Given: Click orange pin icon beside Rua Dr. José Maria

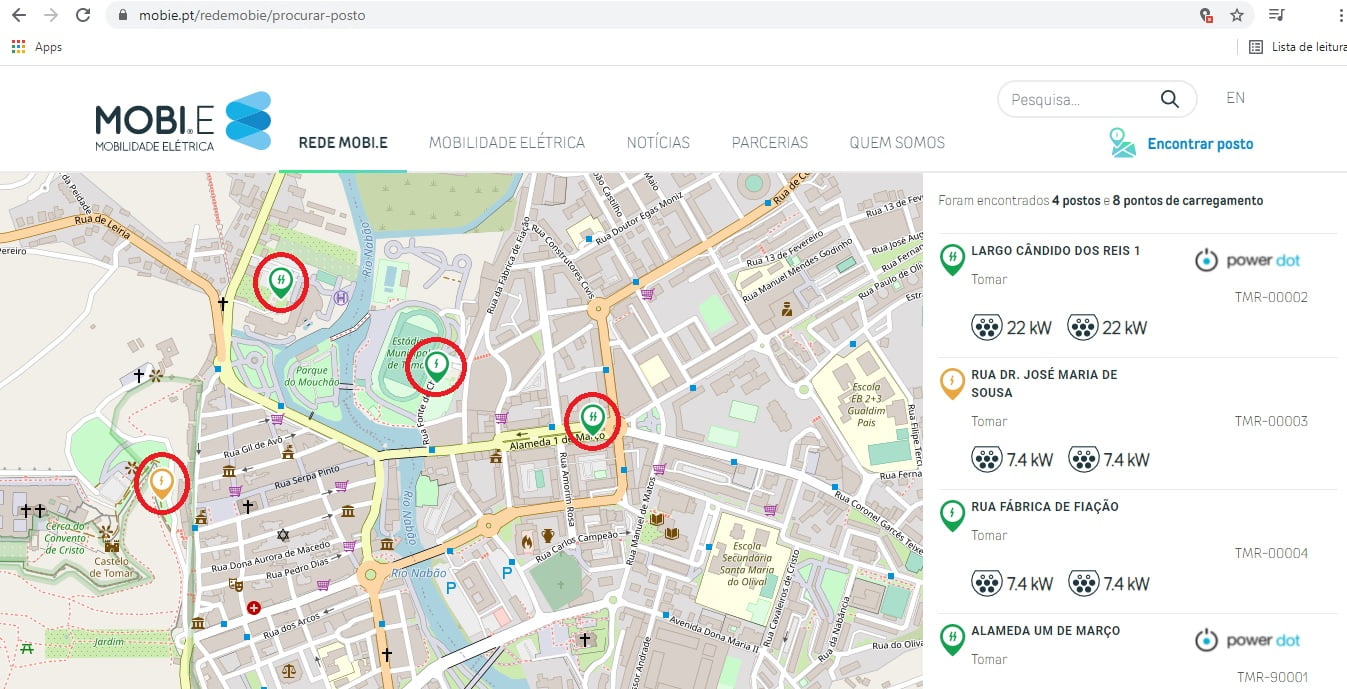Looking at the screenshot, I should coord(952,384).
